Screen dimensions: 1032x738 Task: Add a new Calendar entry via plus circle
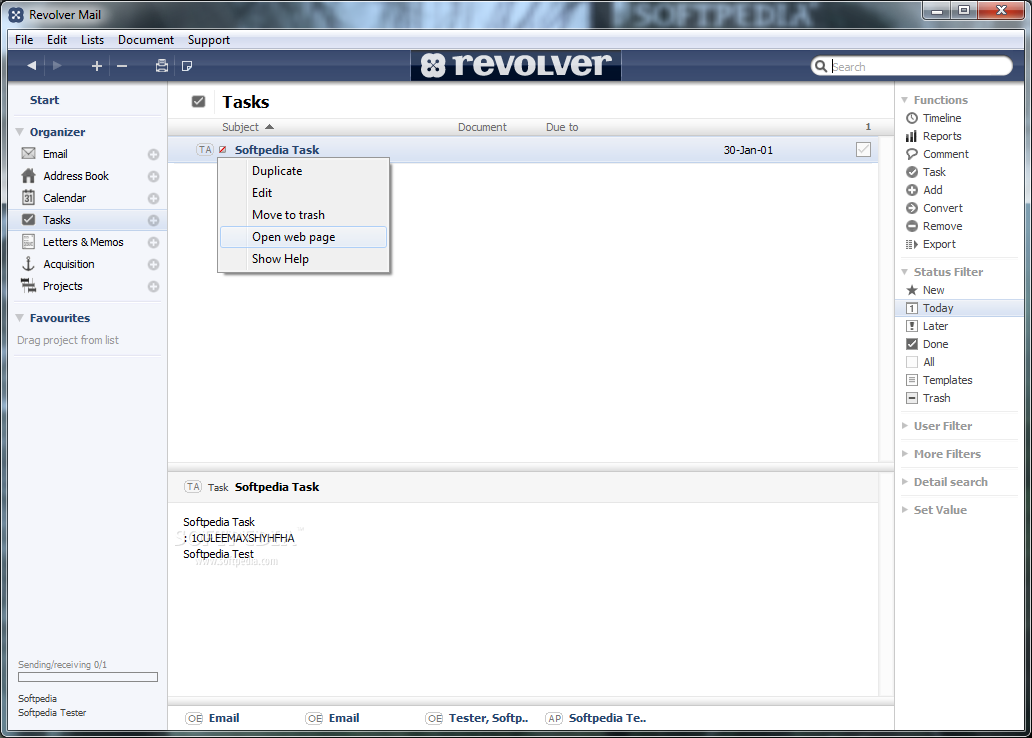(x=153, y=199)
